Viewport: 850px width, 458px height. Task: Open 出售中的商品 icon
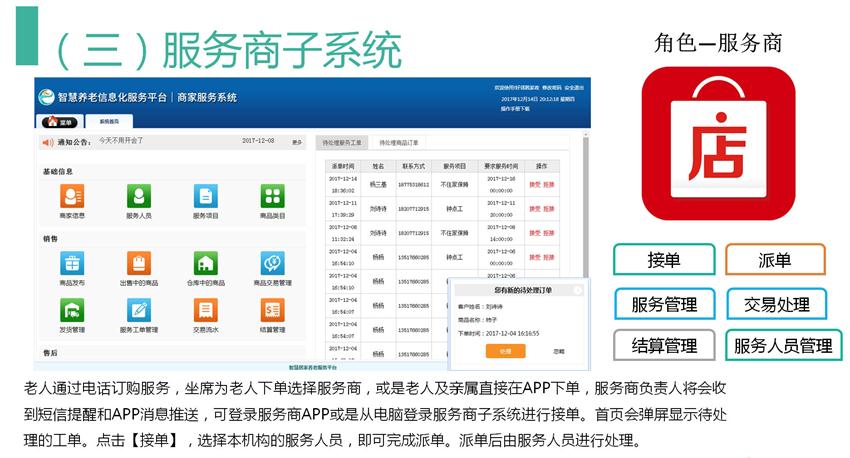[138, 264]
